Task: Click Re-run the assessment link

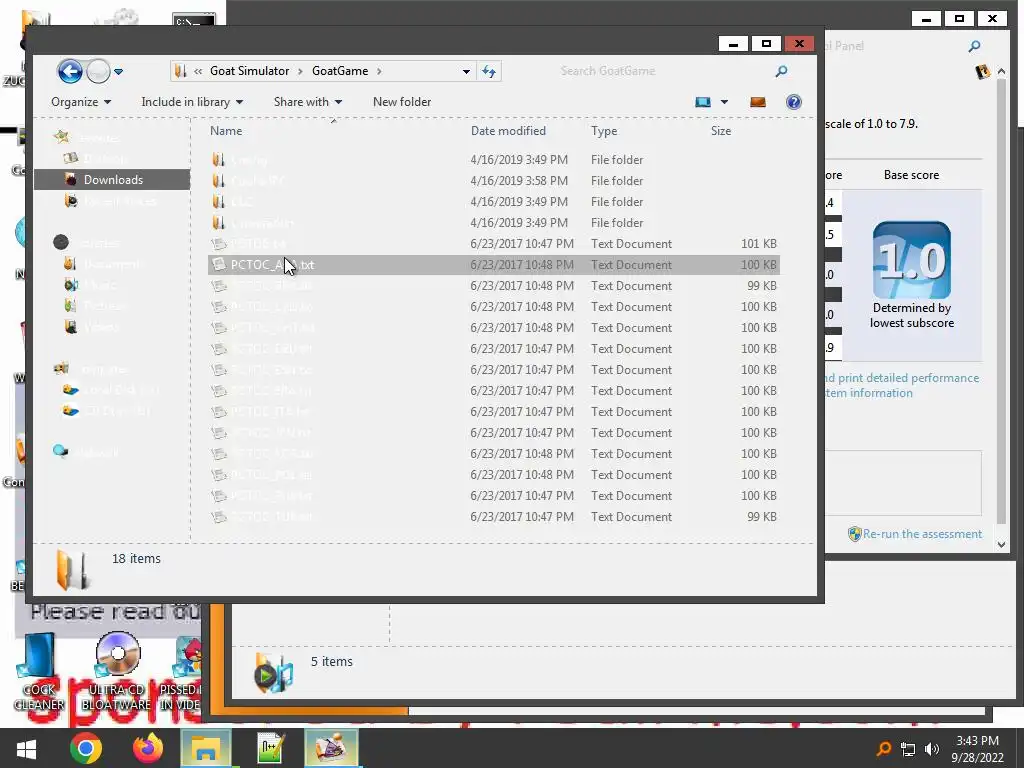Action: pos(922,534)
